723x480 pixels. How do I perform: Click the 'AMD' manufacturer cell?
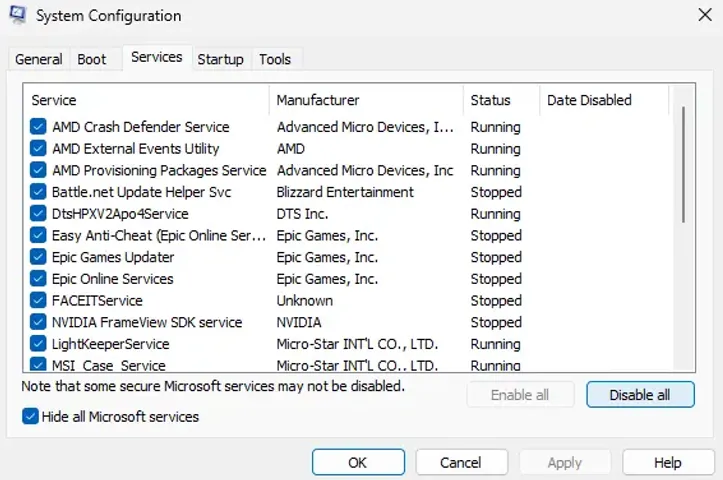(291, 148)
